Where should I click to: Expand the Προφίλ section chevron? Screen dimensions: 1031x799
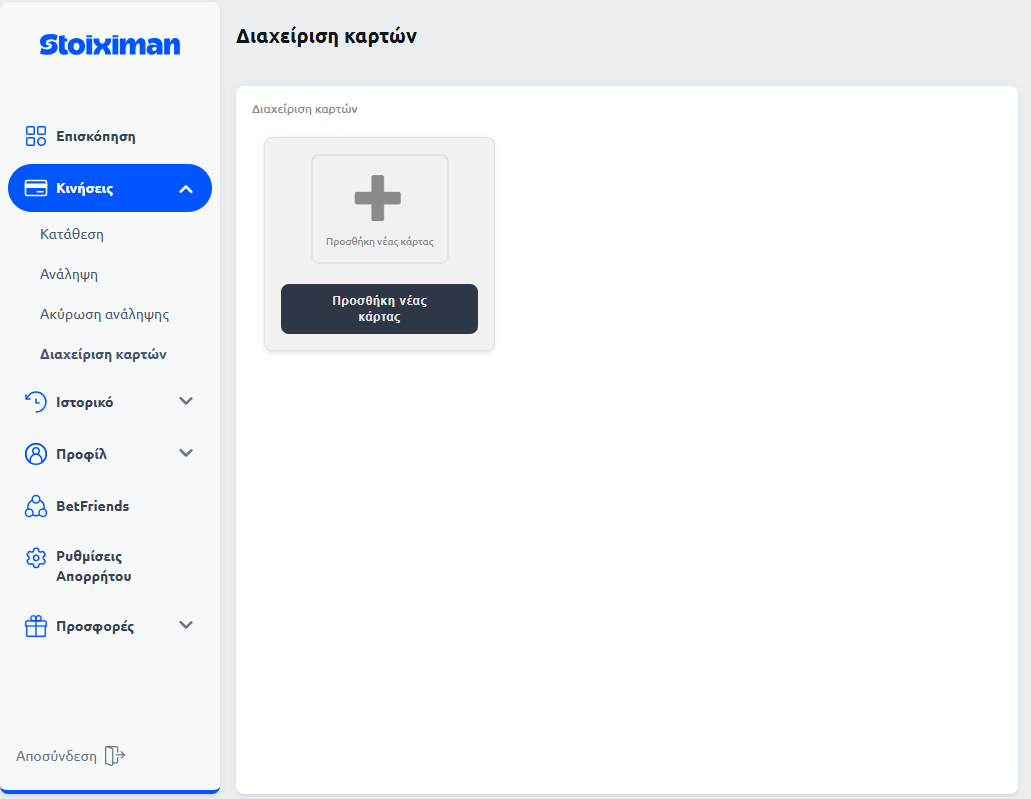click(x=186, y=453)
